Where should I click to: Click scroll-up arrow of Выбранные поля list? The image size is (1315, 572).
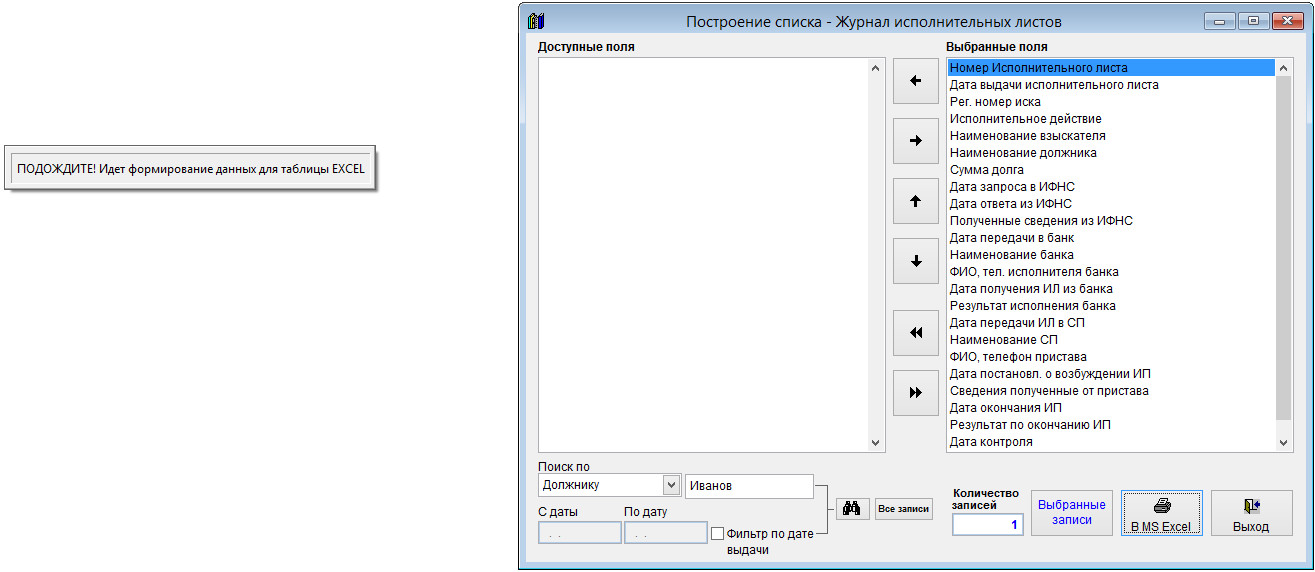1284,68
